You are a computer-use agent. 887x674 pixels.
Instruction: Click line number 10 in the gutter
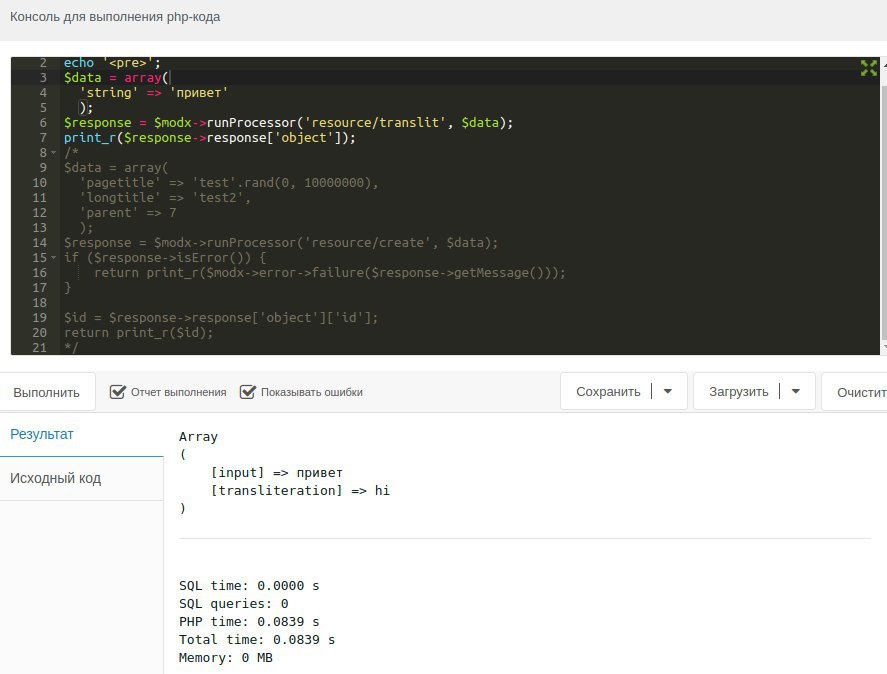(x=40, y=183)
